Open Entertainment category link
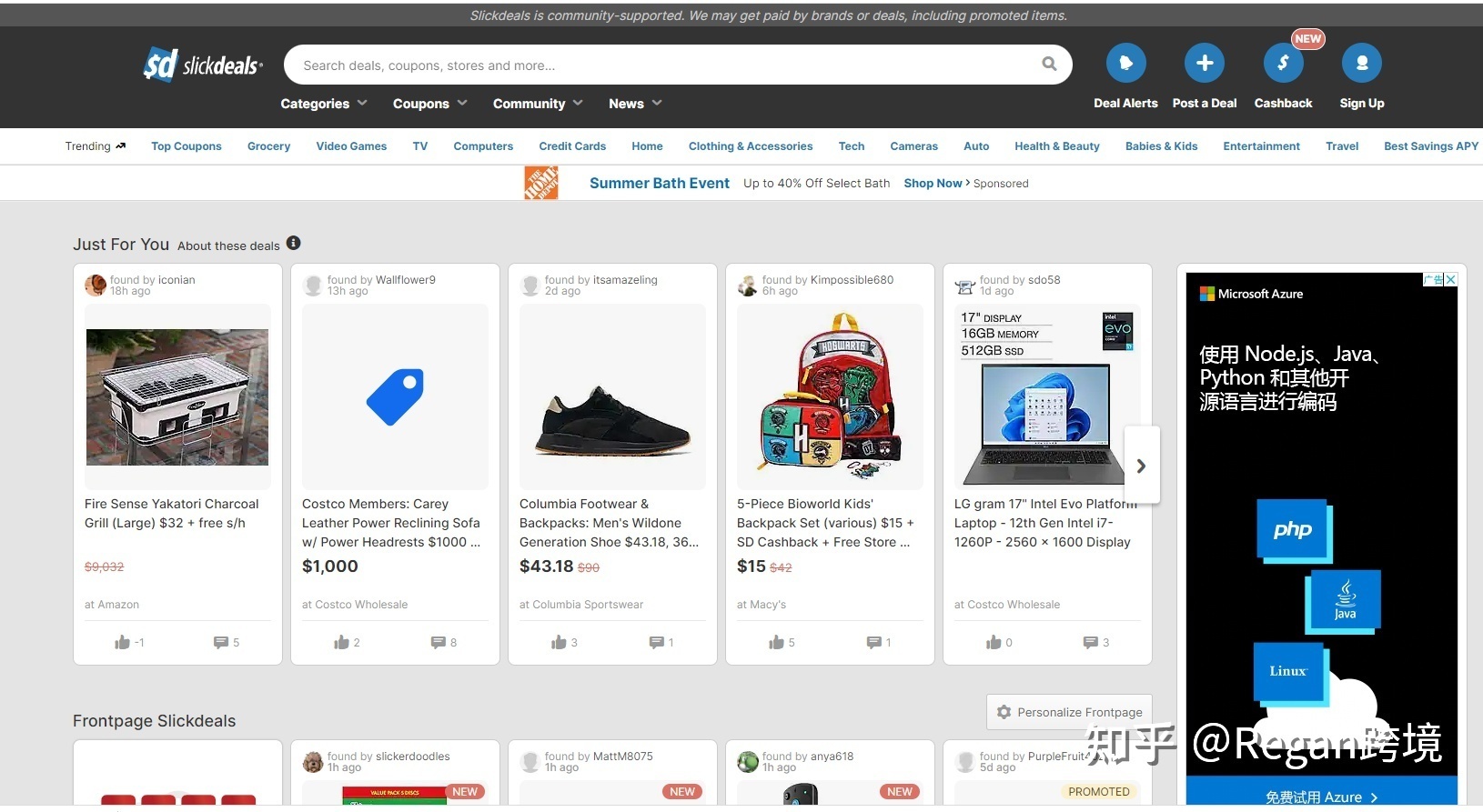This screenshot has height=812, width=1483. 1261,146
